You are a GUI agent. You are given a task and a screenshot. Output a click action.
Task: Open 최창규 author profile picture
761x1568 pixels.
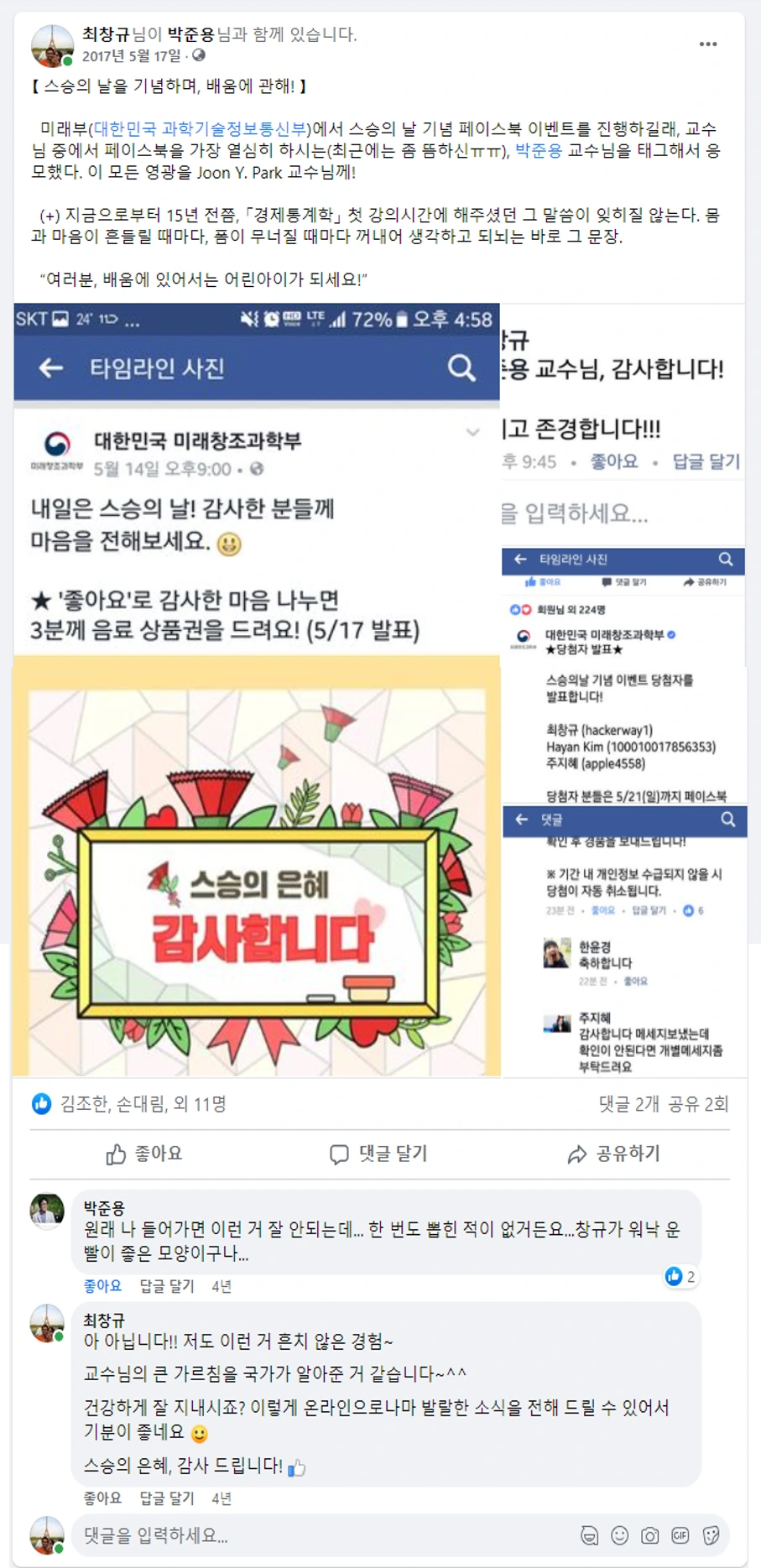pyautogui.click(x=52, y=45)
